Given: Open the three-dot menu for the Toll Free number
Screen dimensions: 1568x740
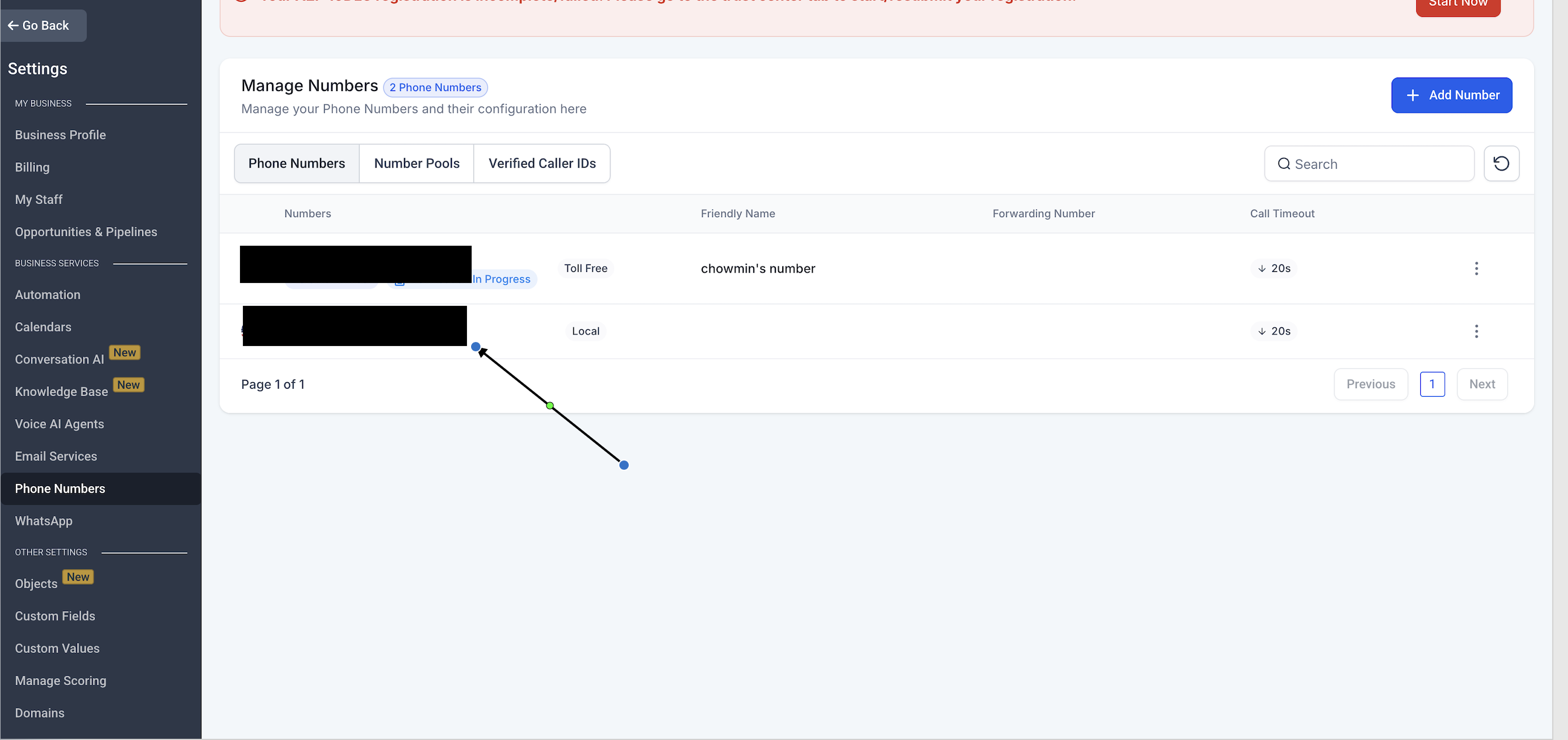Looking at the screenshot, I should click(x=1476, y=268).
